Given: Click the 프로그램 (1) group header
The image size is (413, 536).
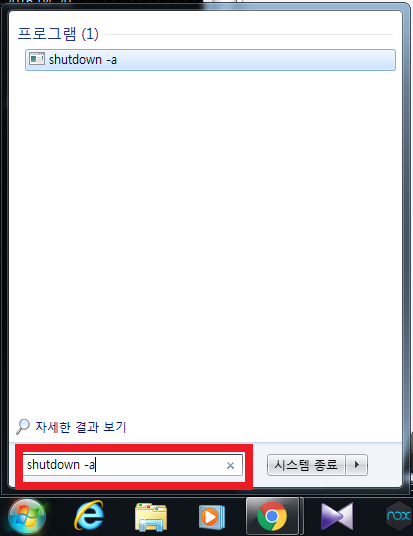Looking at the screenshot, I should pyautogui.click(x=58, y=34).
